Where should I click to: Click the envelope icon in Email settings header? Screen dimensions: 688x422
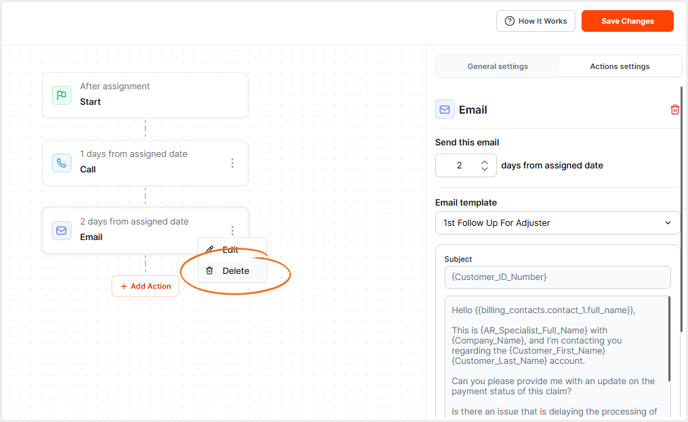444,110
